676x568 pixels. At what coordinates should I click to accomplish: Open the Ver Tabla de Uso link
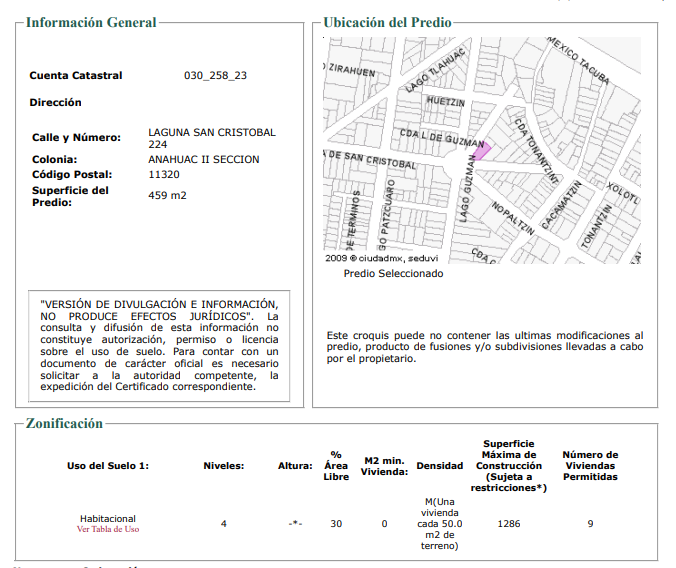point(108,529)
